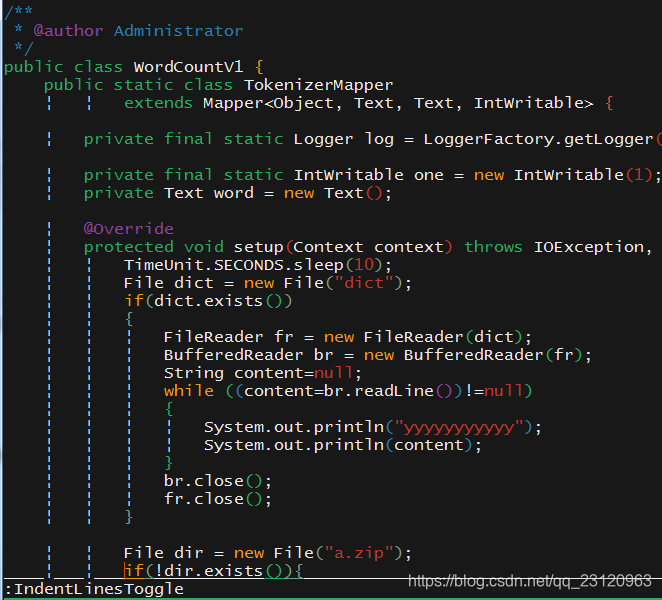Click 'IntWritable>' in the generic type list
This screenshot has height=600, width=662.
[534, 103]
